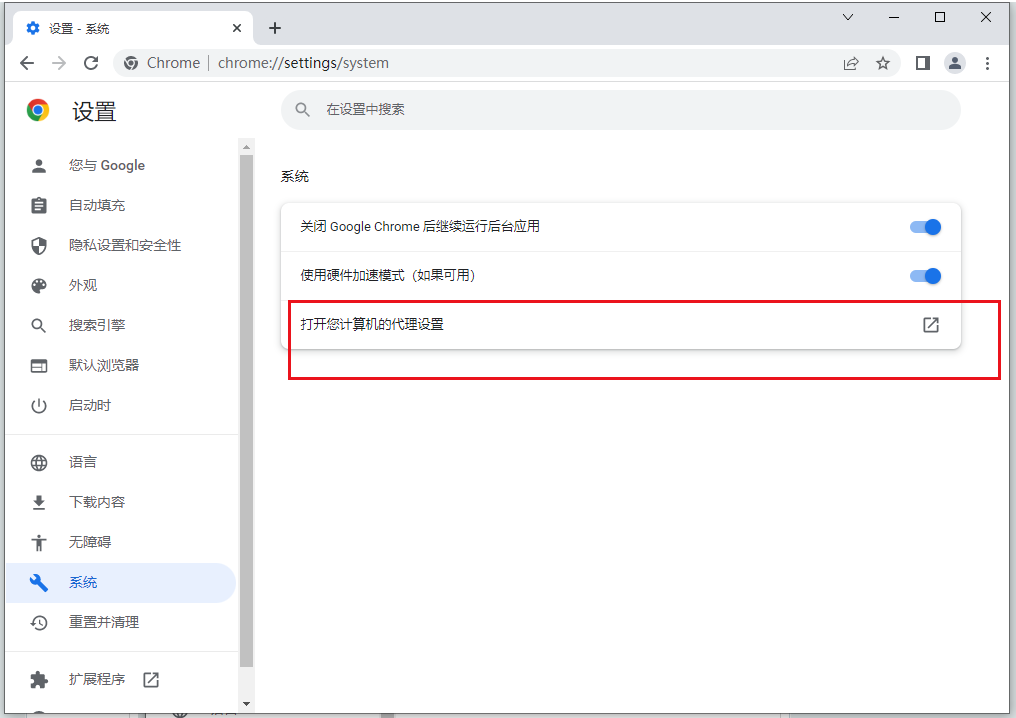Toggle 关闭 Google Chrome 后继续运行后台应用
Viewport: 1016px width, 718px height.
tap(925, 227)
